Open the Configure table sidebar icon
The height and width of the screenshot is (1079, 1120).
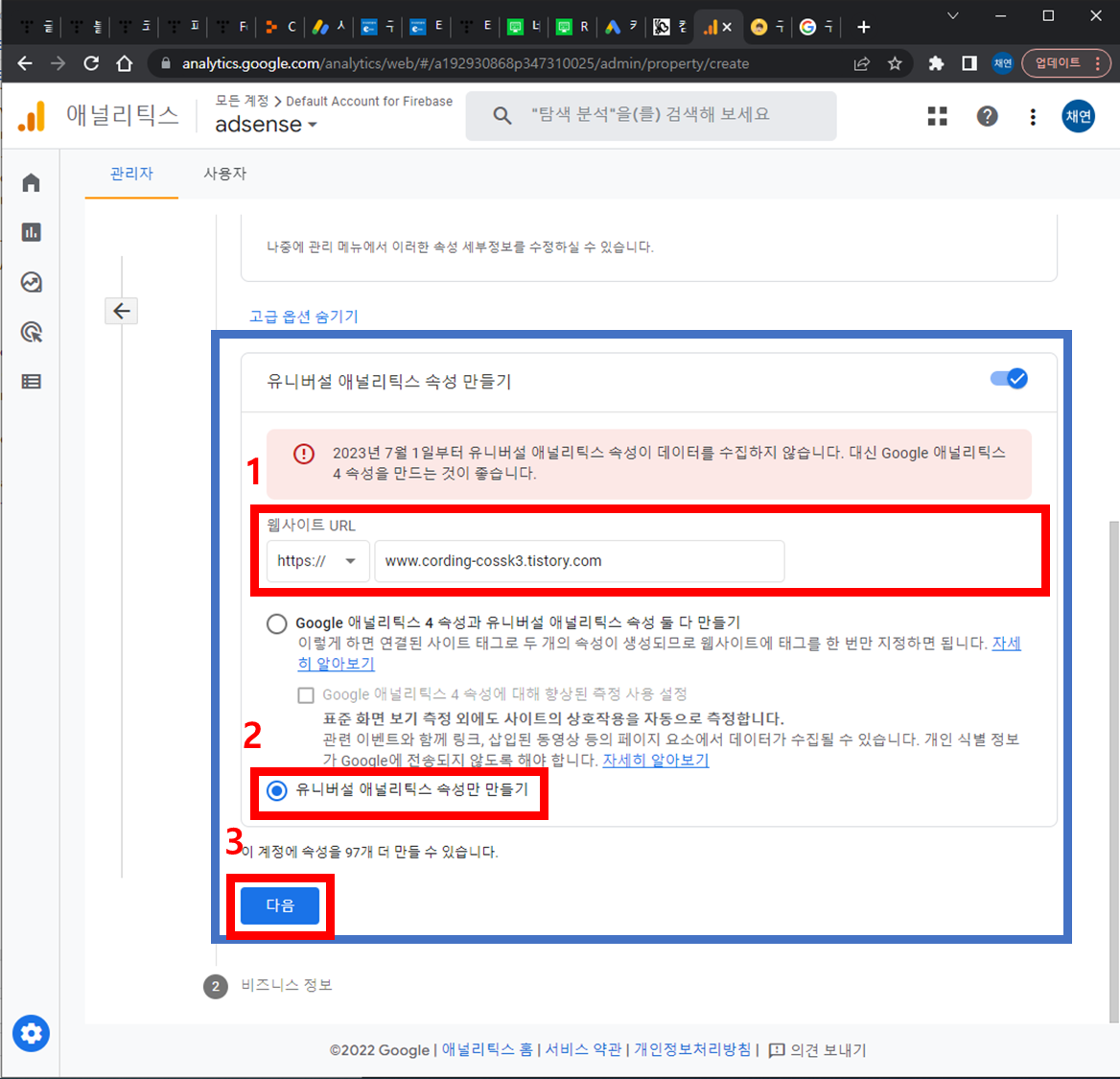(31, 382)
